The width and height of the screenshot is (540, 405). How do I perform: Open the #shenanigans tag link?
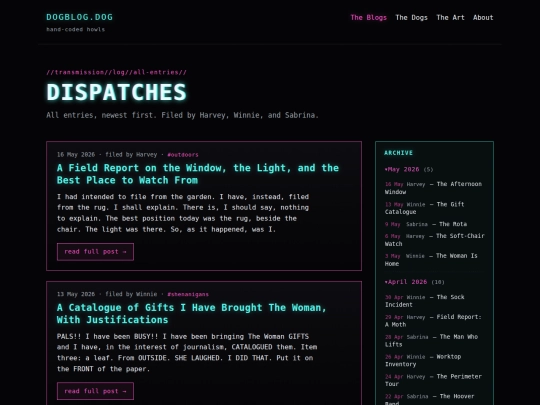pos(188,294)
